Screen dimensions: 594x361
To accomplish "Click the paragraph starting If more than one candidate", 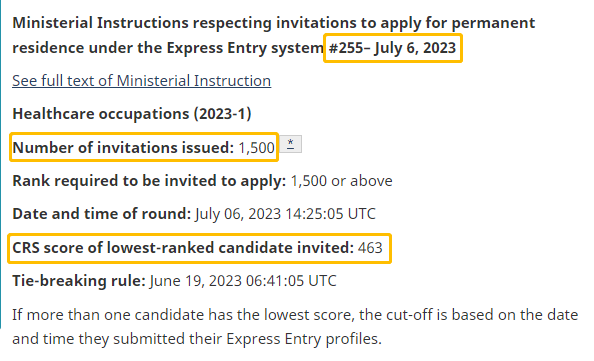I will tap(295, 327).
